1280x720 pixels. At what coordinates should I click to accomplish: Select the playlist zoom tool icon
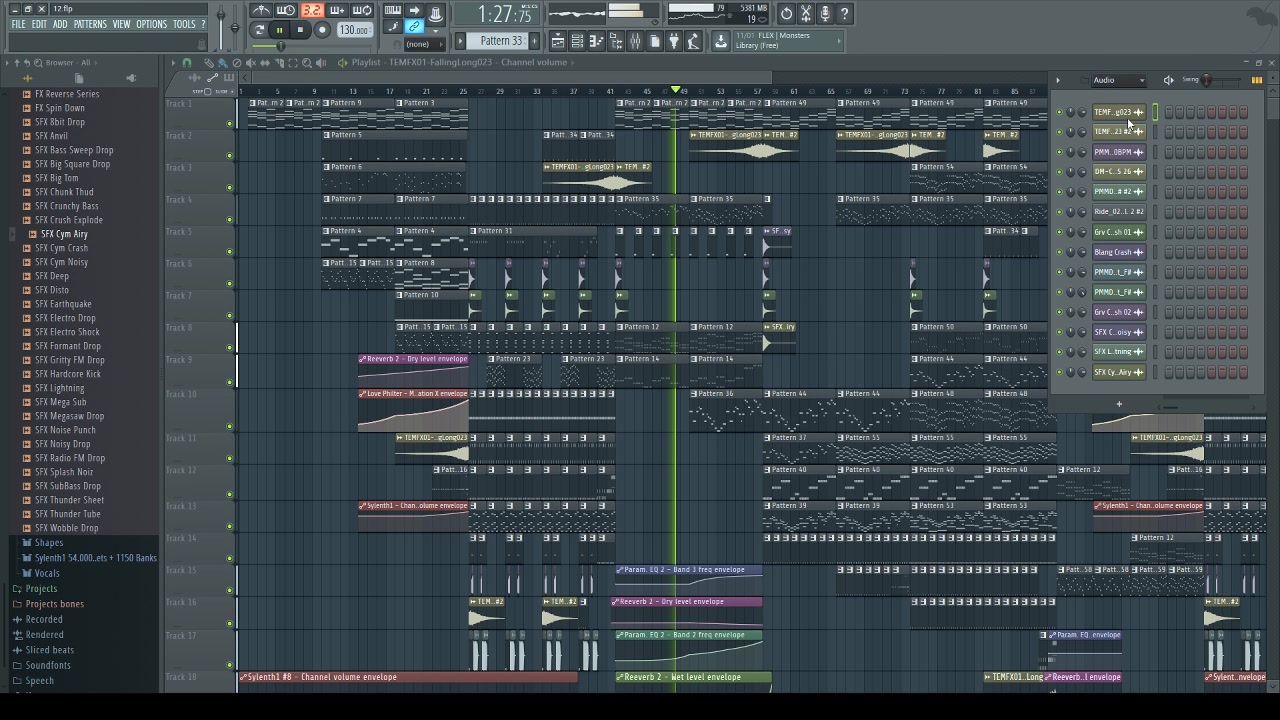pos(307,62)
